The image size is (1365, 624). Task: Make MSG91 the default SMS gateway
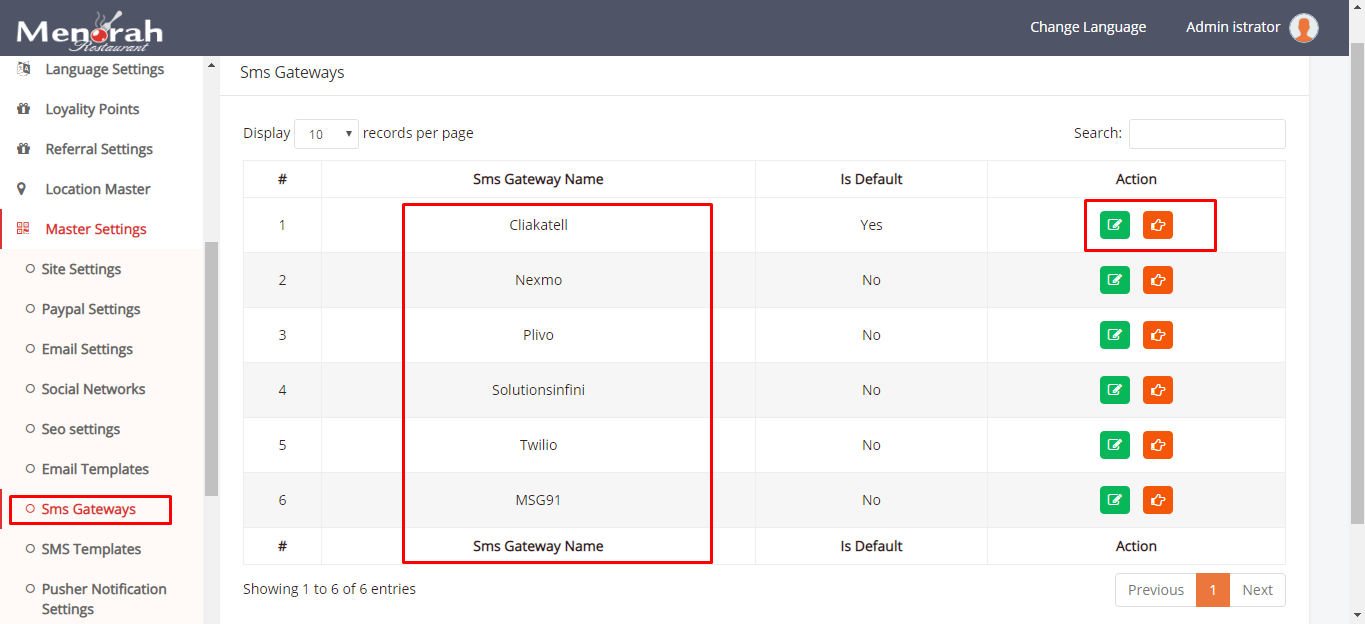1157,500
